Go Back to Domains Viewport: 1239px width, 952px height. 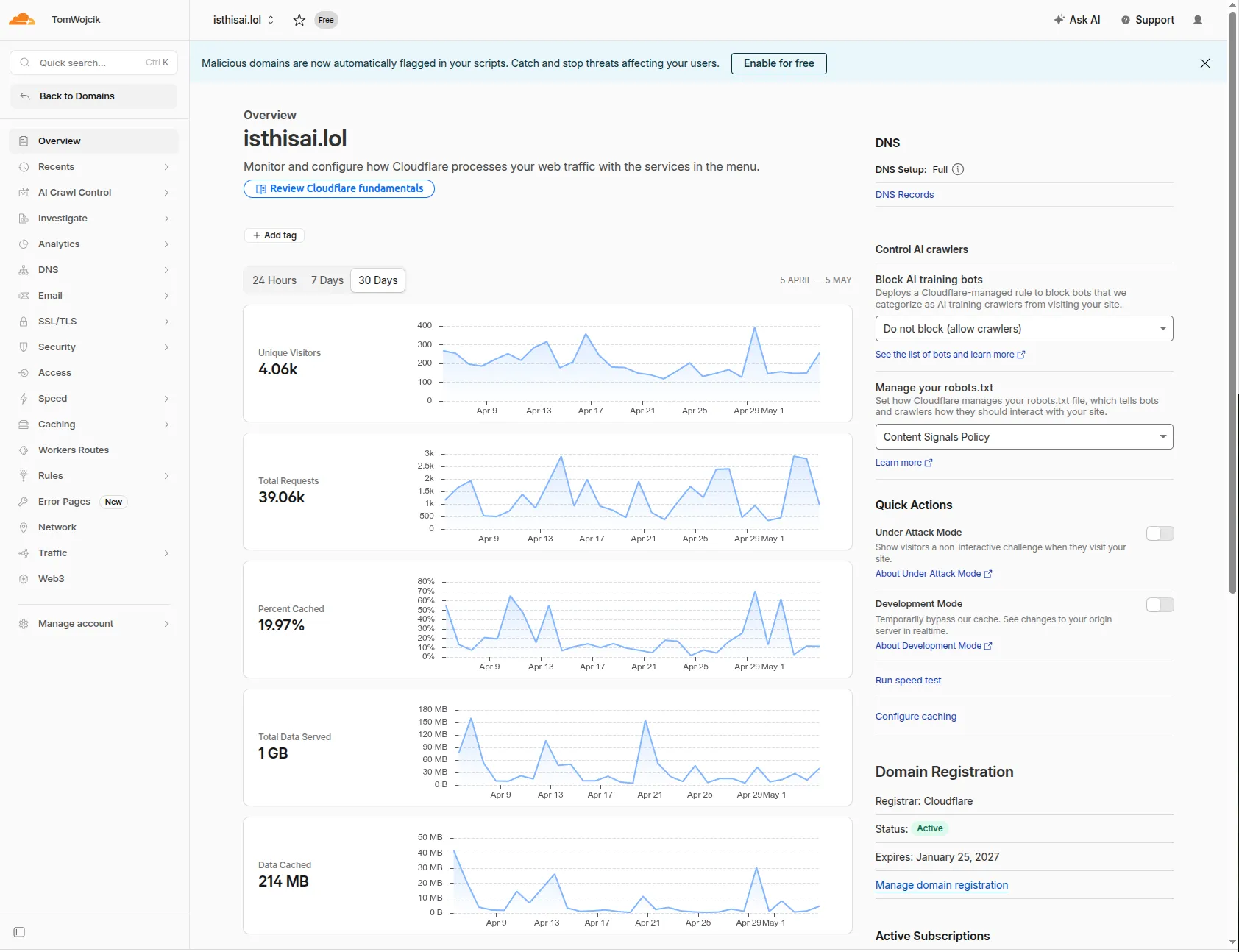pos(94,96)
